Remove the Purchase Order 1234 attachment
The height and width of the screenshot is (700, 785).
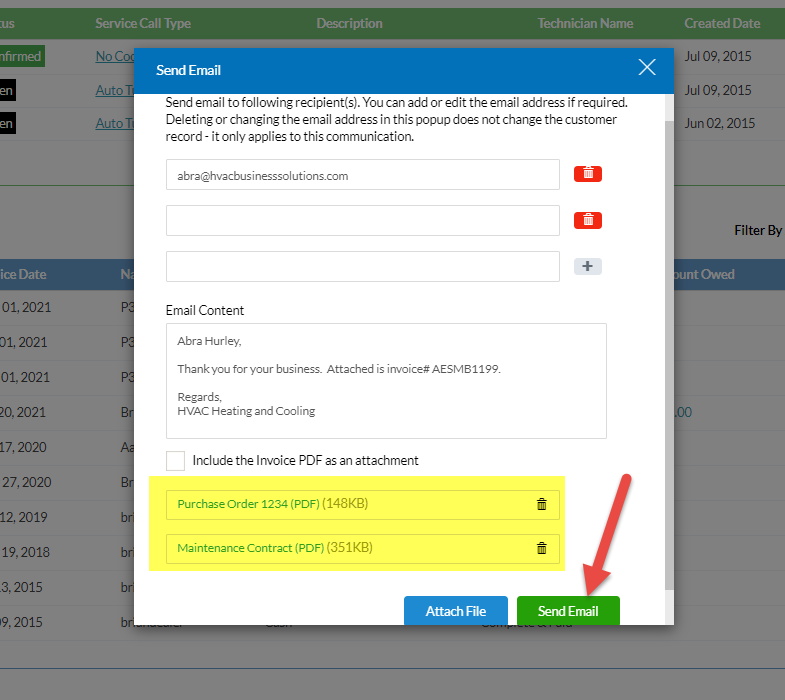(x=541, y=504)
